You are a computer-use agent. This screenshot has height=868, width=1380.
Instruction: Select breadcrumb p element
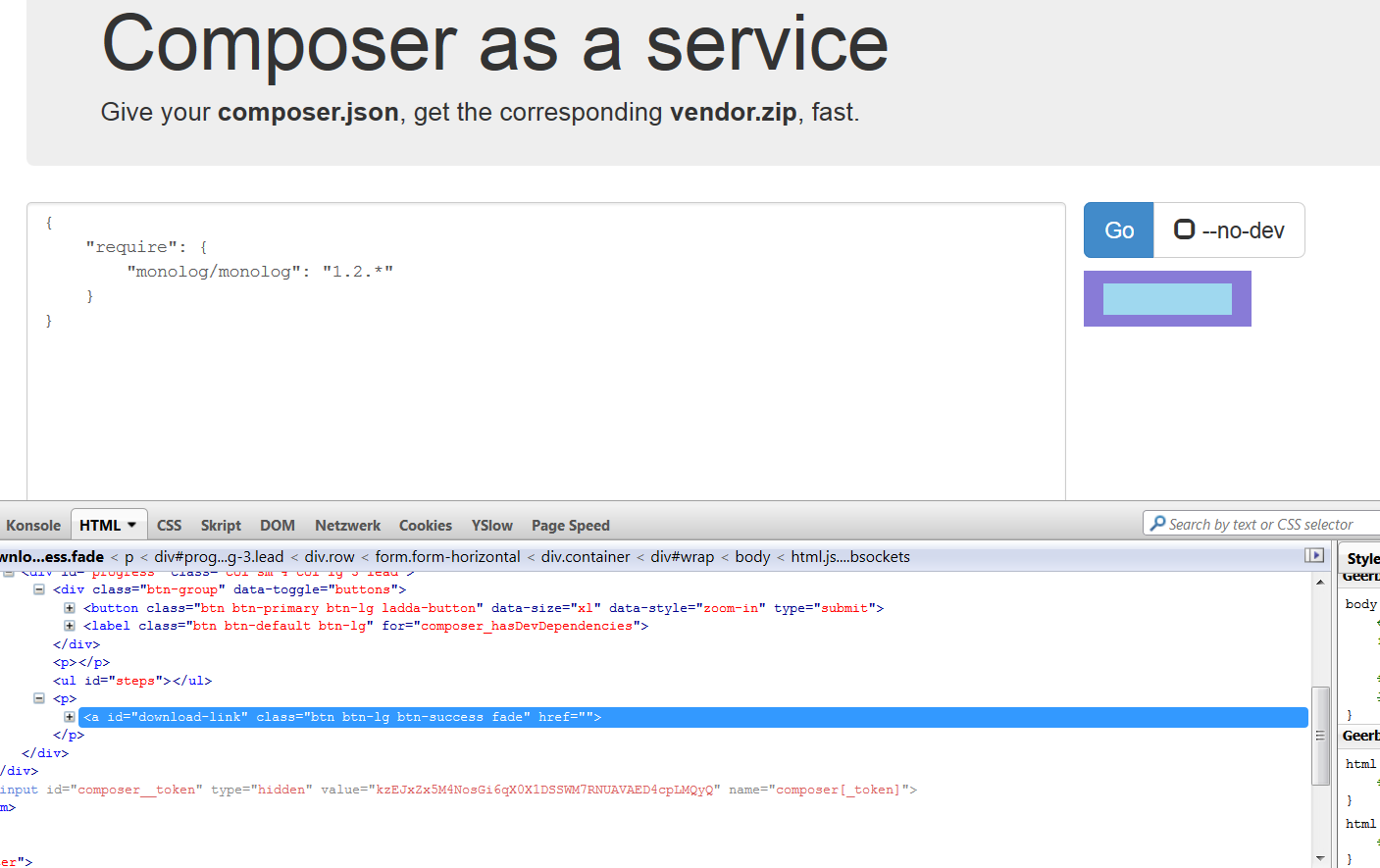pos(129,556)
